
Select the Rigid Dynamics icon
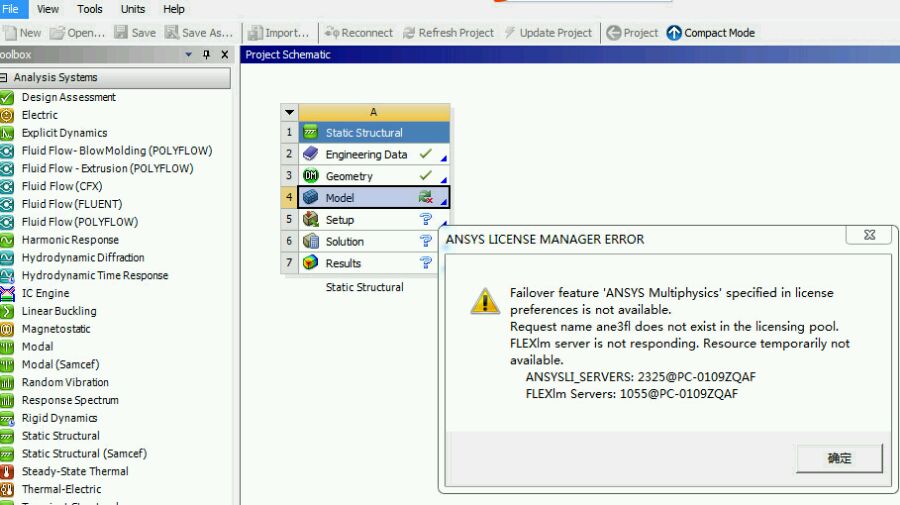[7, 418]
